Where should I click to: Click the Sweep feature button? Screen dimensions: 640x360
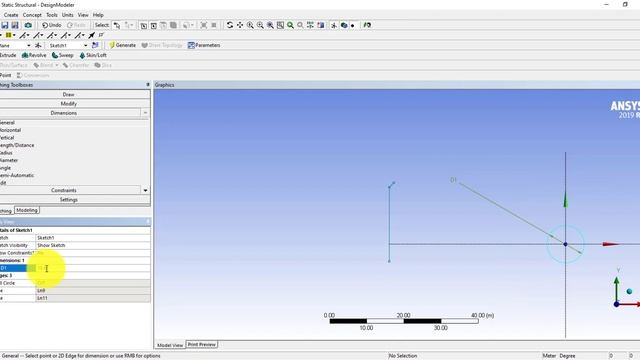point(62,55)
